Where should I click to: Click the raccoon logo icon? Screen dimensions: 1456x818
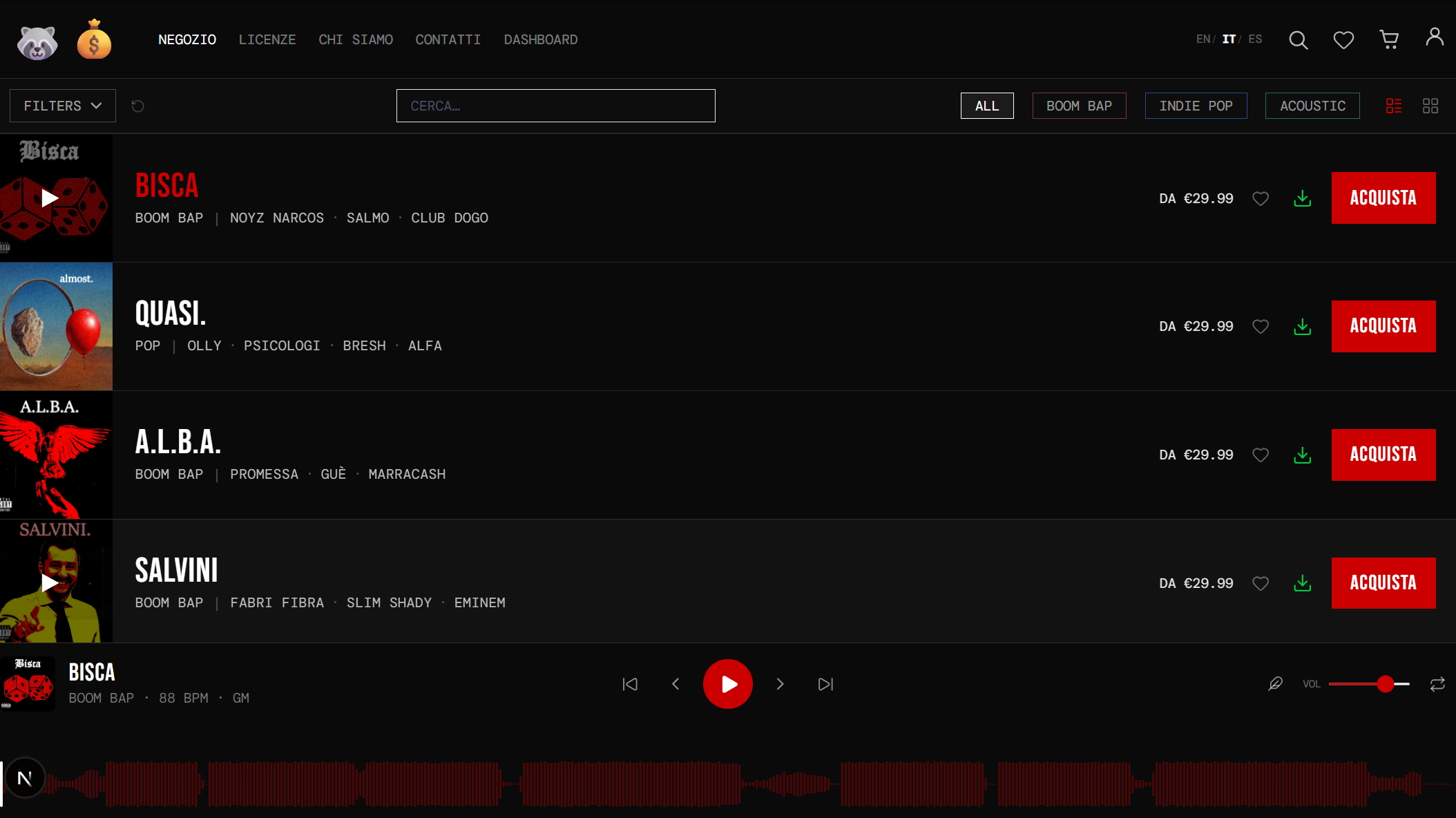click(37, 42)
